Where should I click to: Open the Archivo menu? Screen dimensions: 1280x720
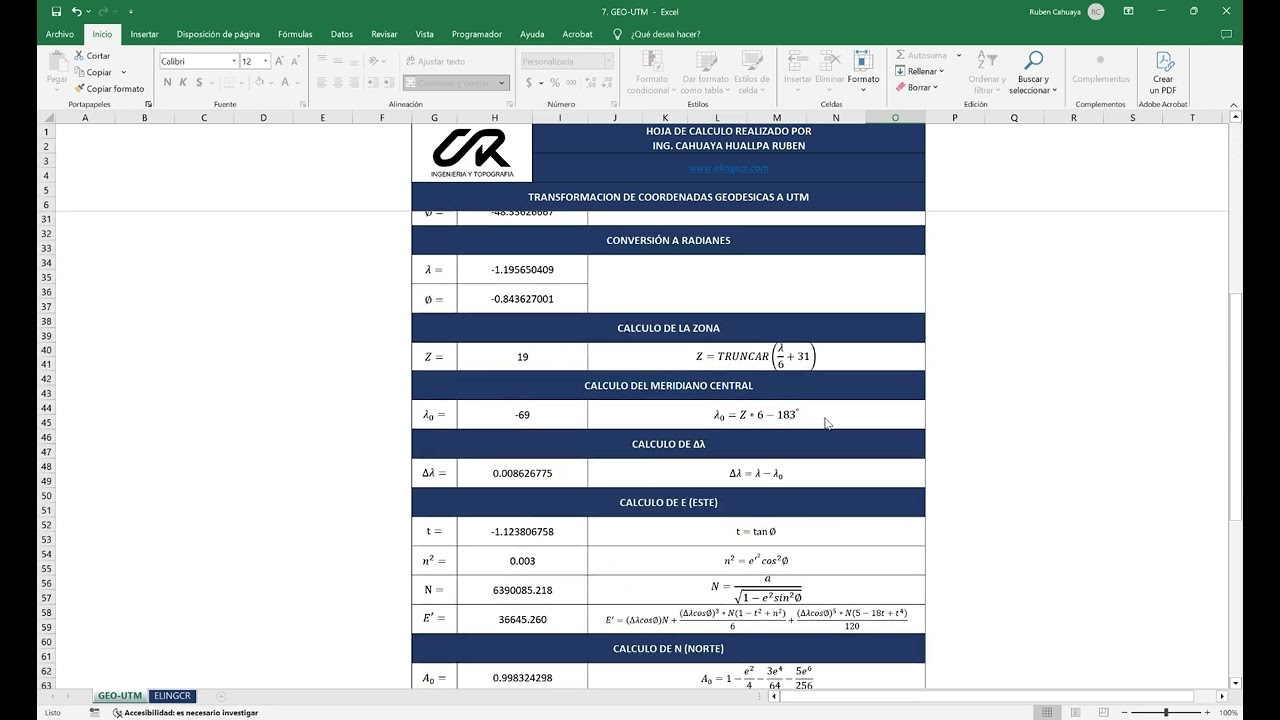[60, 34]
